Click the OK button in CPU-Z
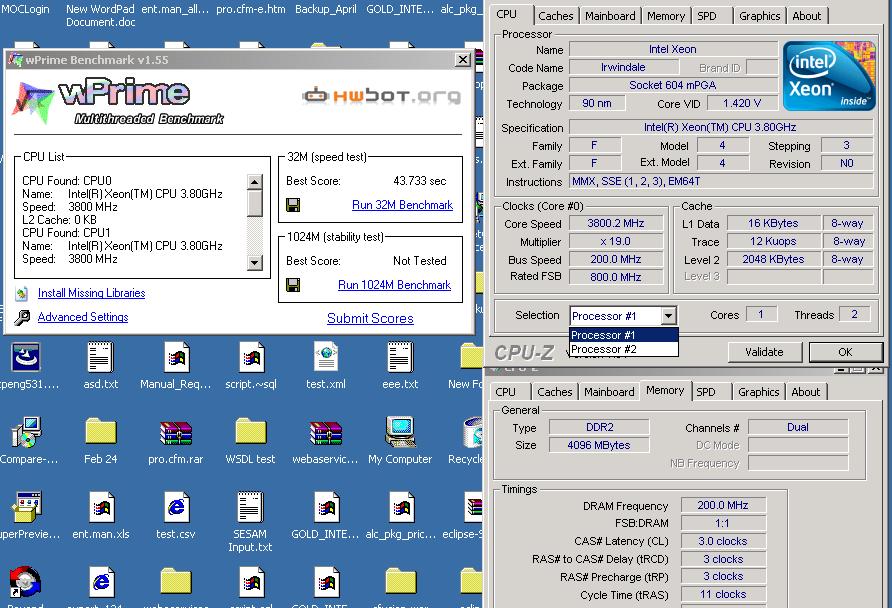This screenshot has width=892, height=608. click(x=845, y=352)
